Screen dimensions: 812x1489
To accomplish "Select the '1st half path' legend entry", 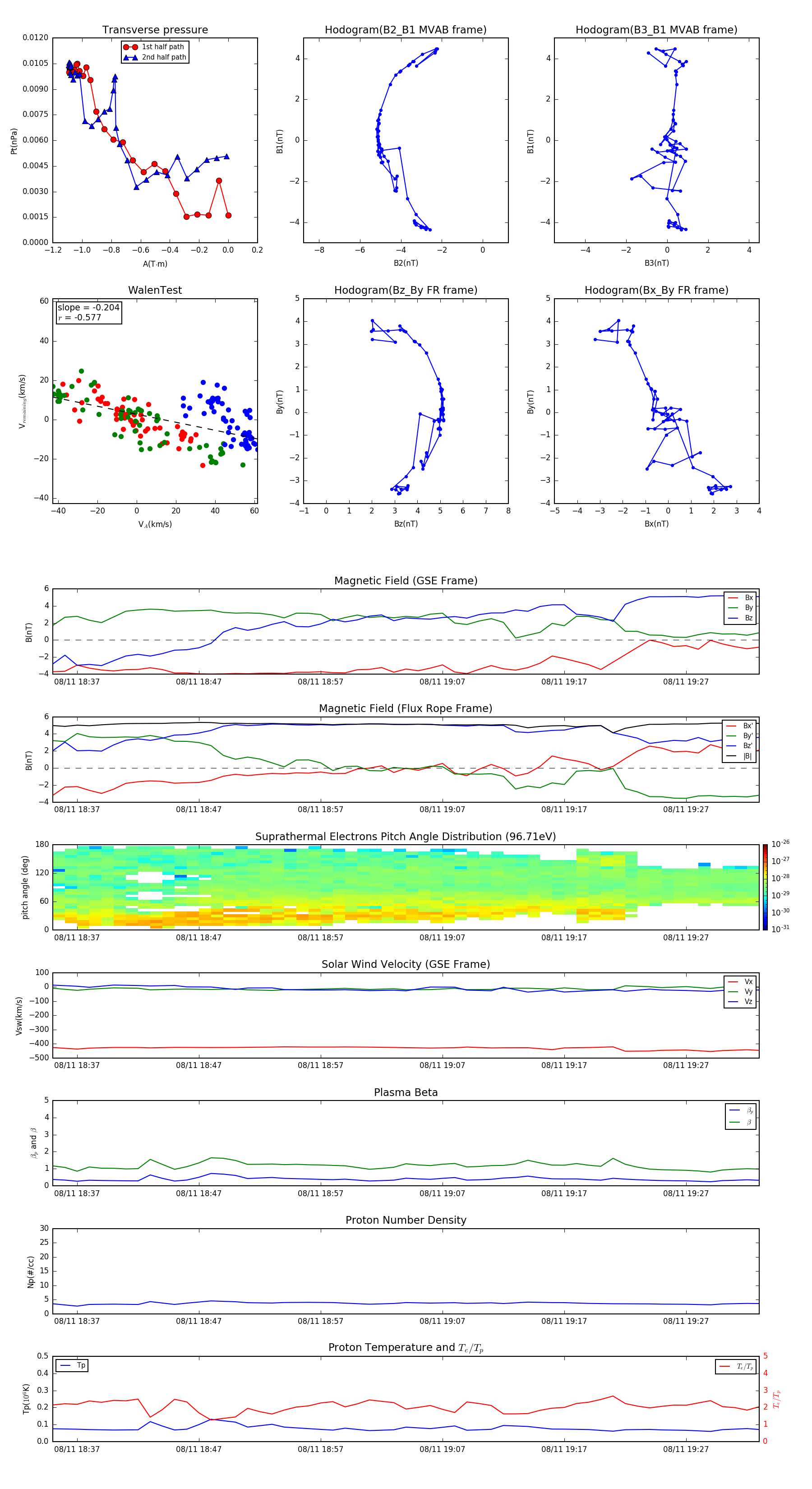I will click(154, 47).
